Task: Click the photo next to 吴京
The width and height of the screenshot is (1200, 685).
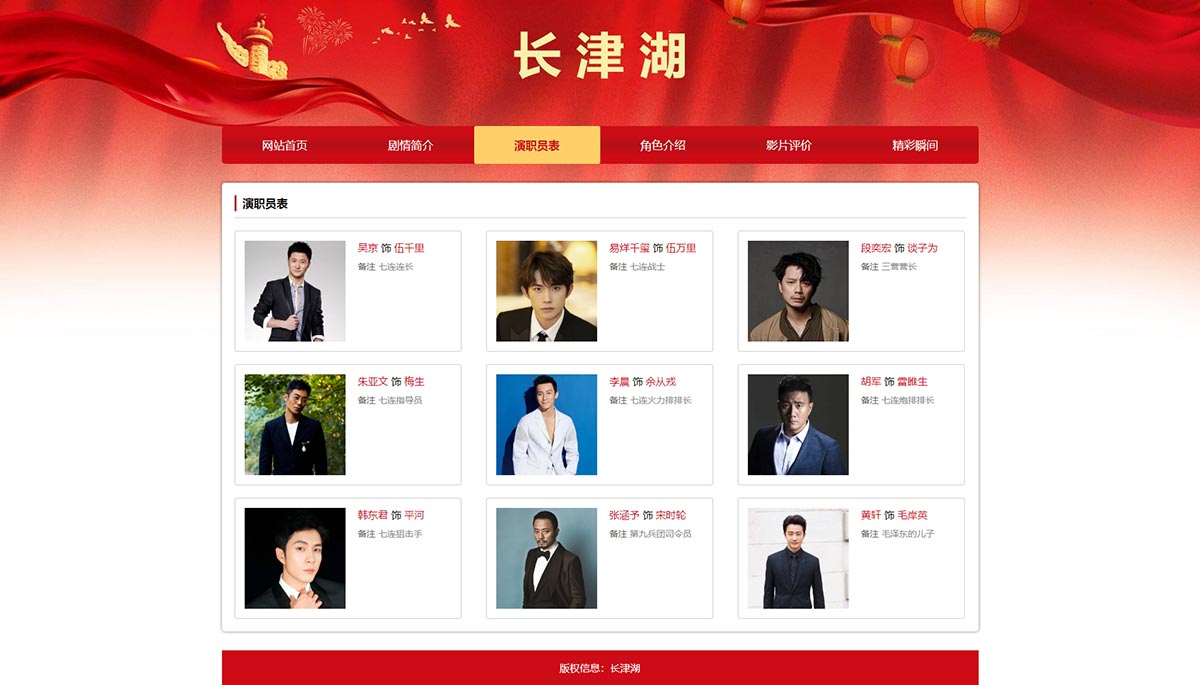Action: click(x=295, y=291)
